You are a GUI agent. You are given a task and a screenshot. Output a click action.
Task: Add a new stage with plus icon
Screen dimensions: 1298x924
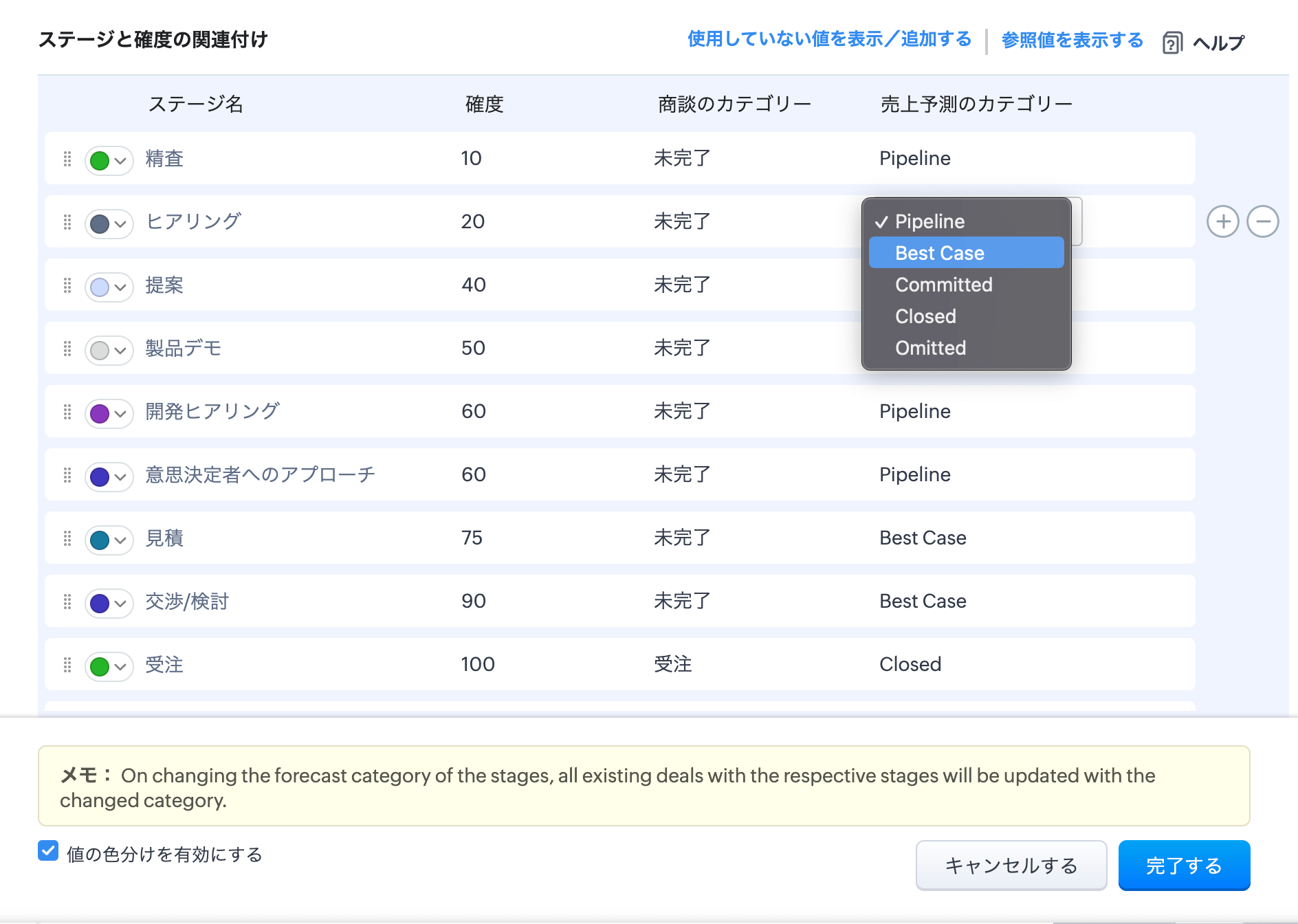pyautogui.click(x=1223, y=221)
